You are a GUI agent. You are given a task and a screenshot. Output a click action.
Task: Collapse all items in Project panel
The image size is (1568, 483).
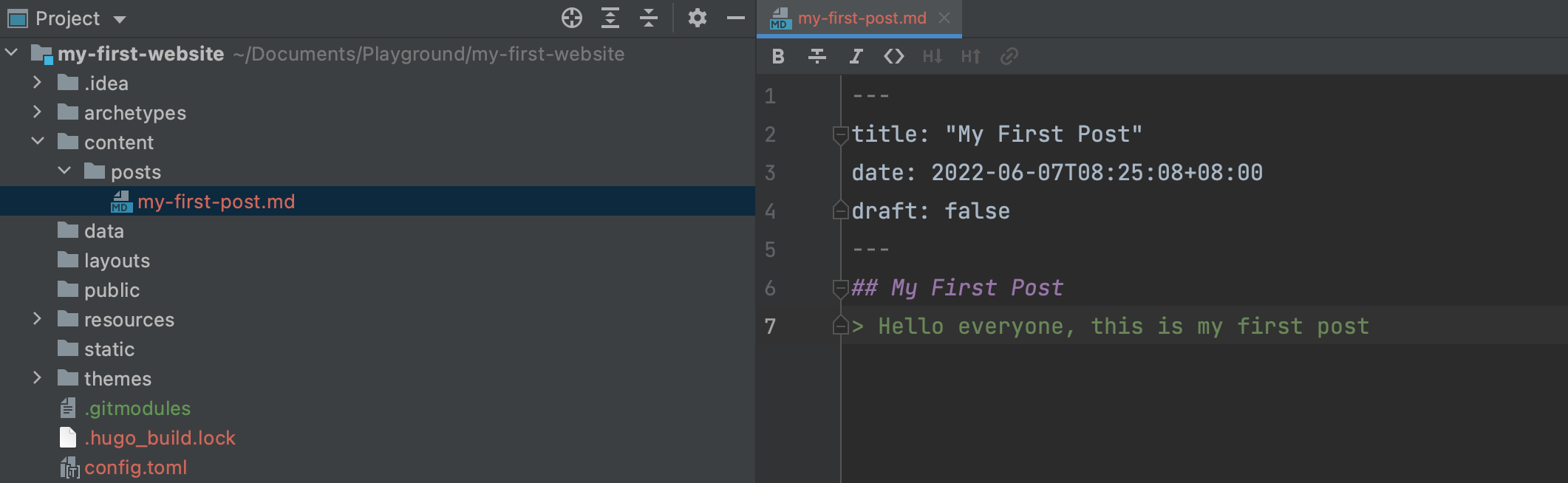648,18
